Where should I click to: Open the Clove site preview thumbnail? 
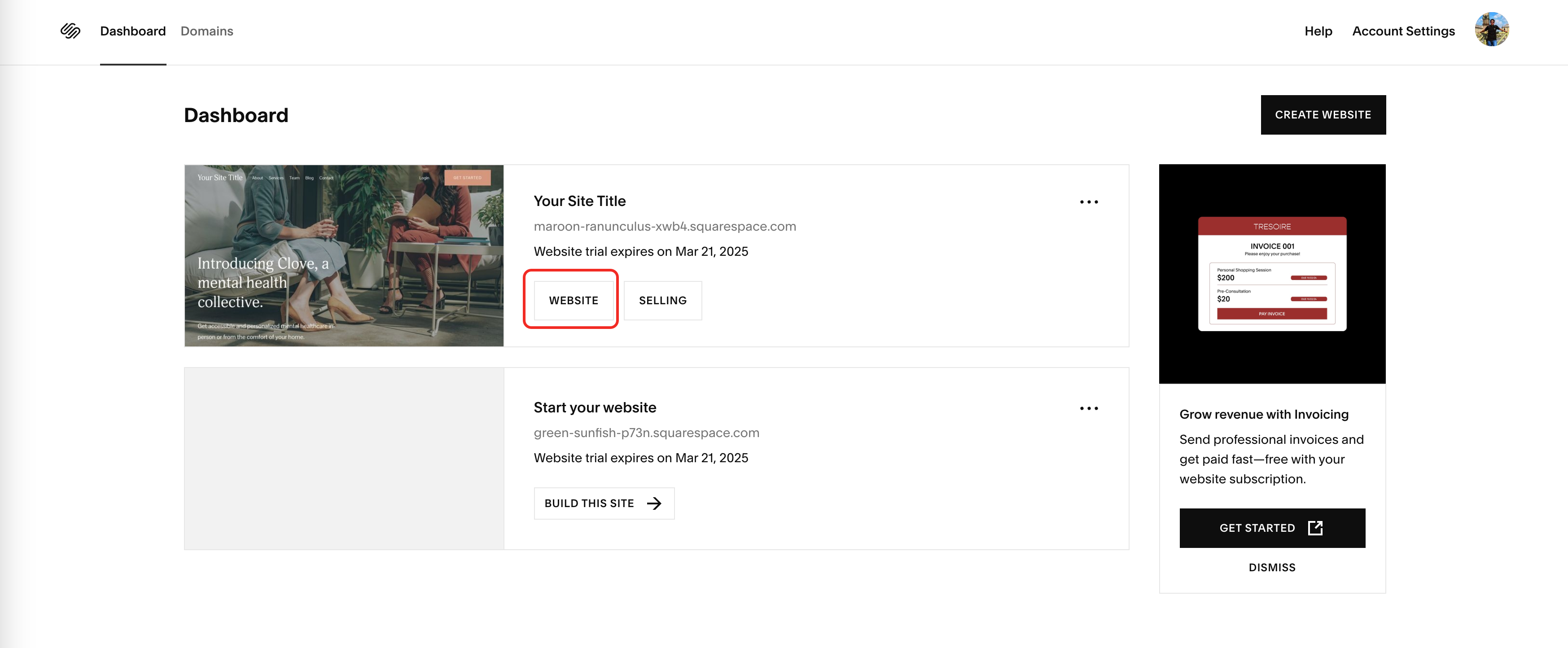pos(344,255)
